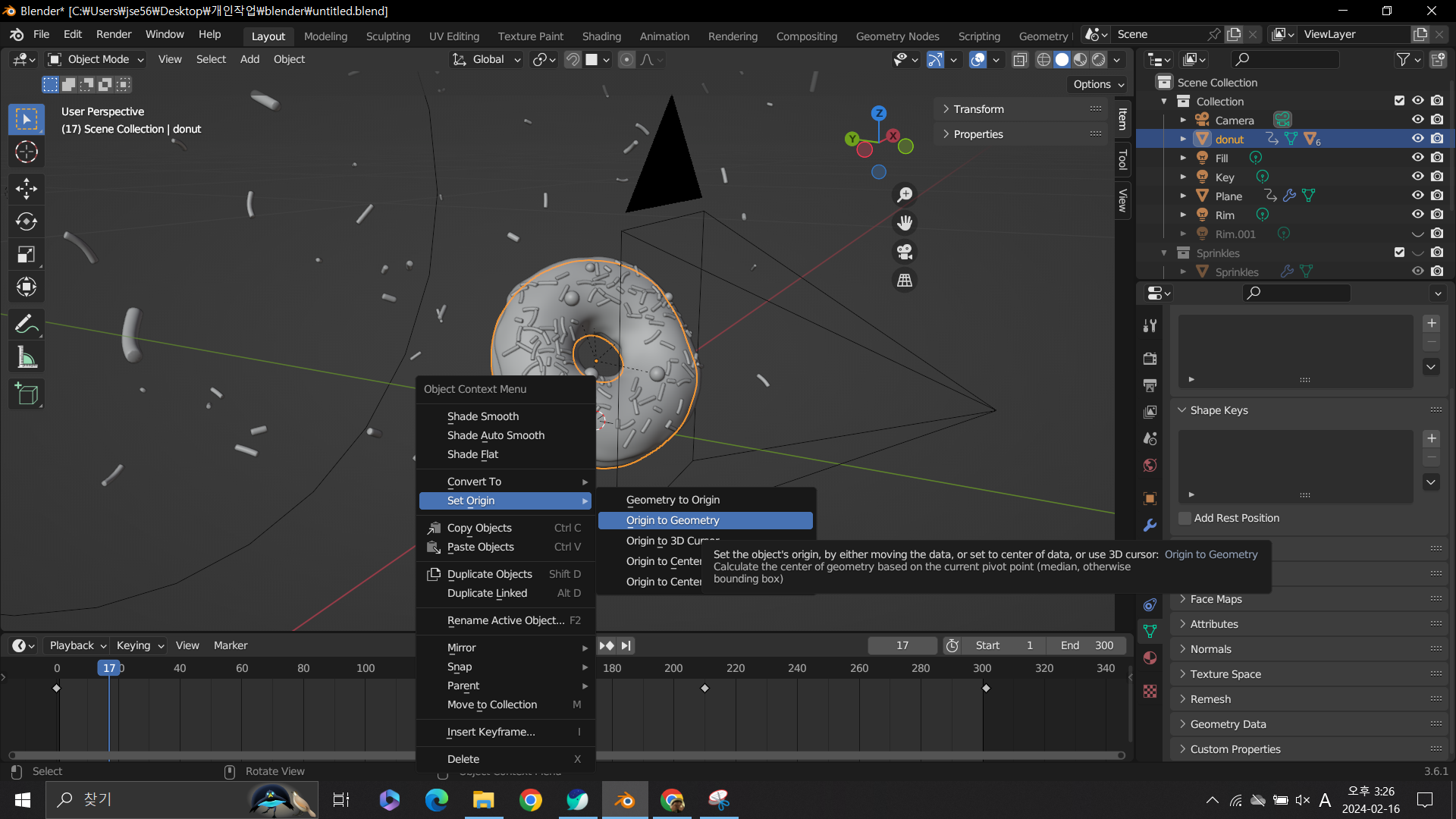Open the Render properties tab icon
Screen dimensions: 1456x819
click(x=1150, y=358)
